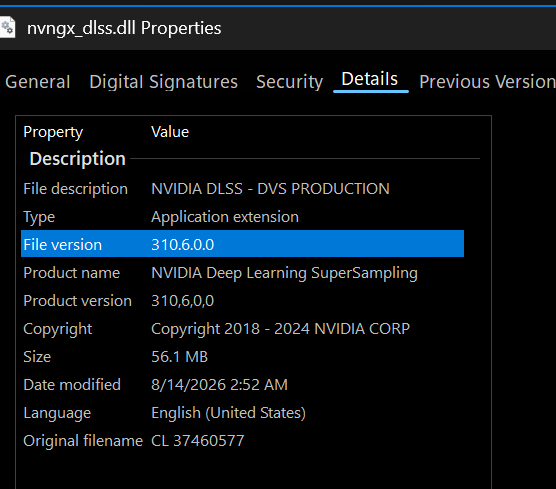Select the Language property row
Image resolution: width=556 pixels, height=489 pixels.
tap(243, 413)
